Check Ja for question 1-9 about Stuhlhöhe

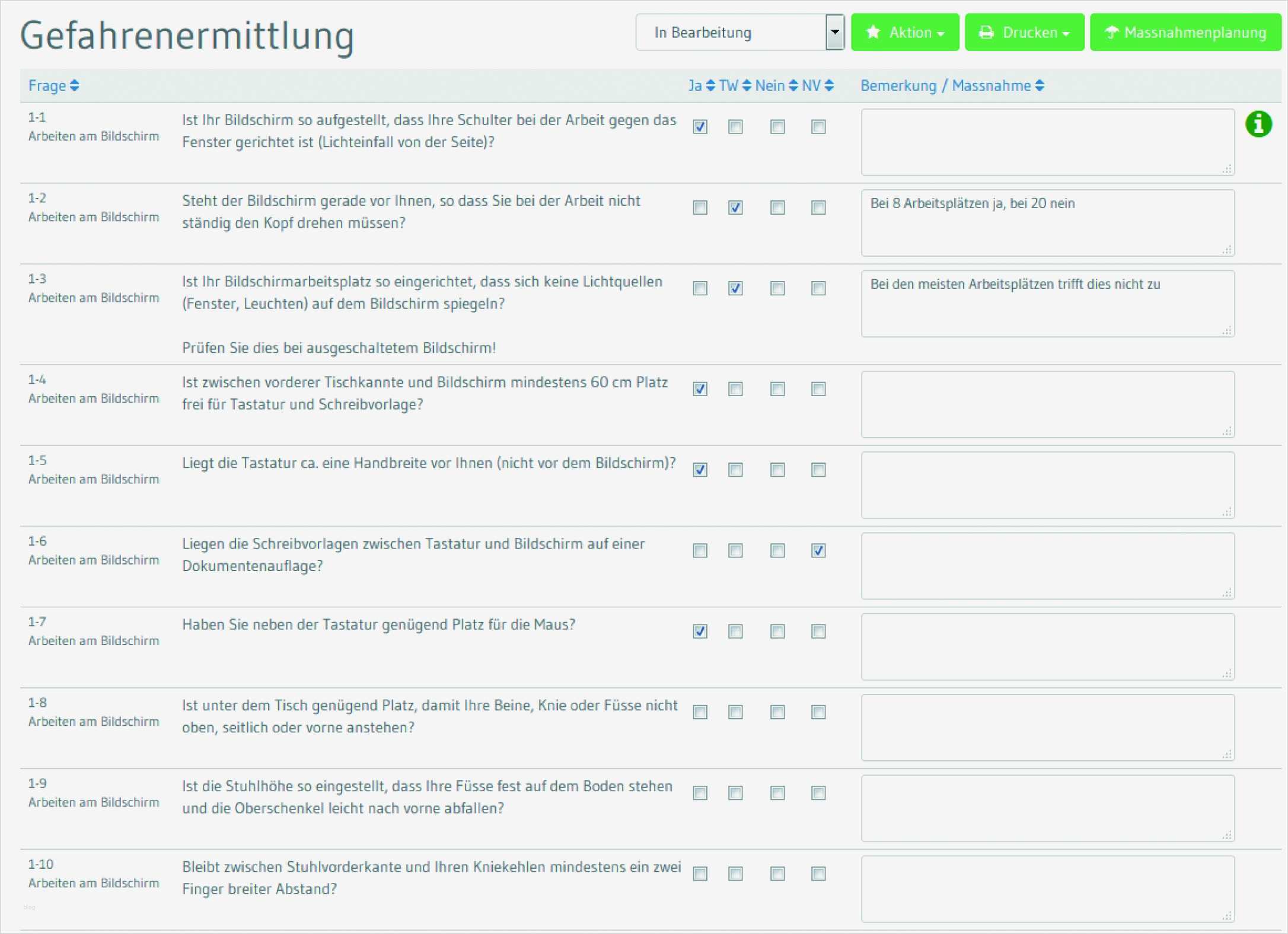tap(700, 793)
